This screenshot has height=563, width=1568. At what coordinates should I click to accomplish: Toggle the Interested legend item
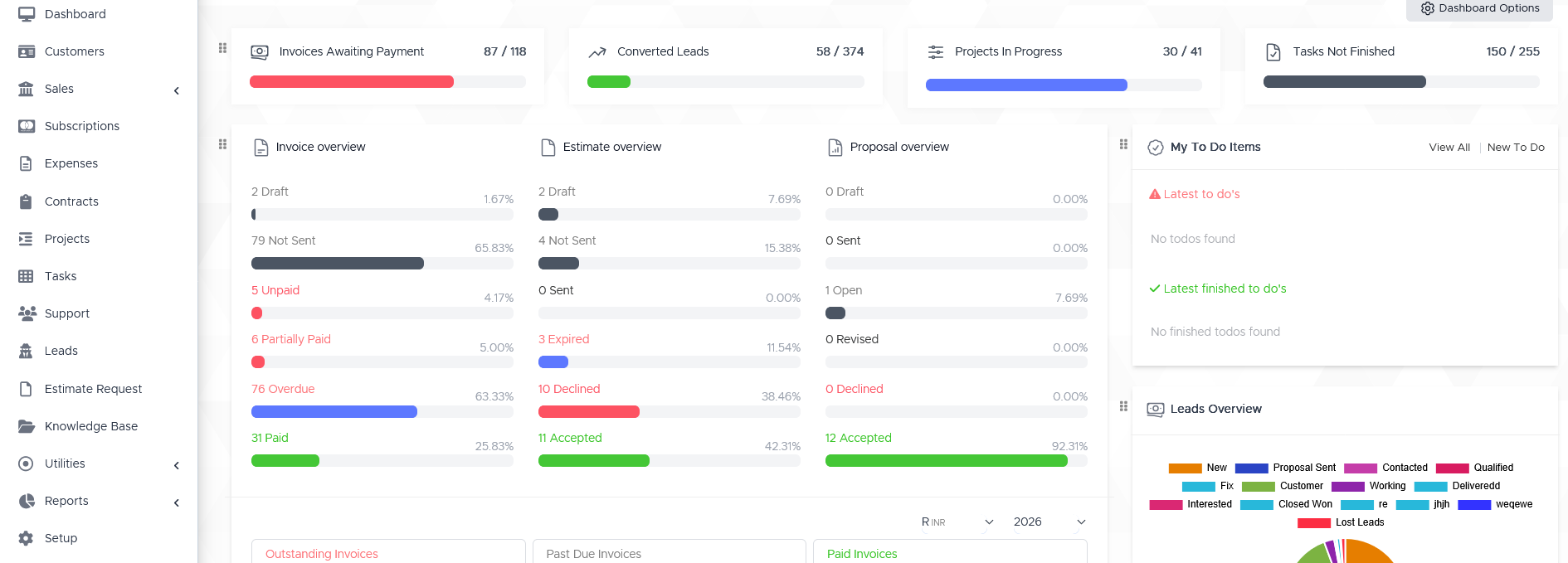1191,504
